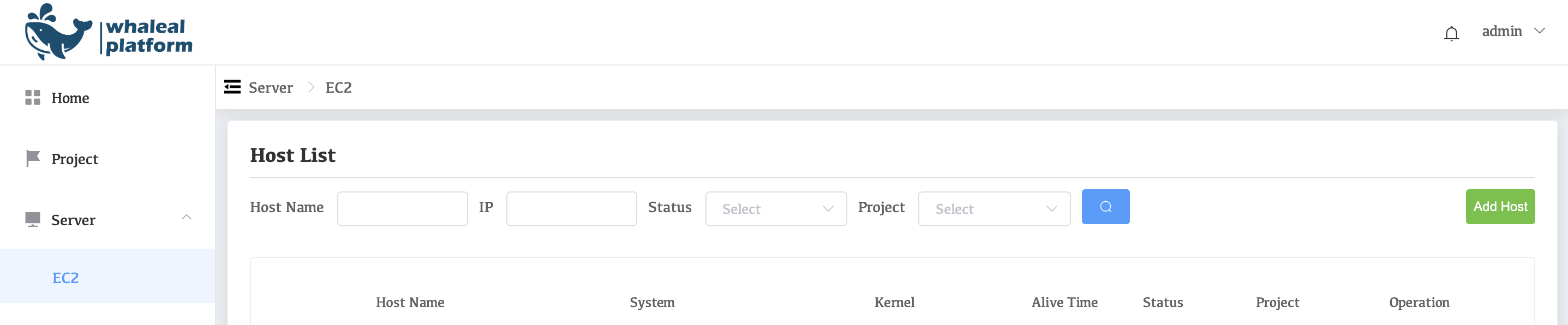Click the sidebar collapse icon beside Server breadcrumb
The height and width of the screenshot is (325, 1568).
(x=231, y=87)
